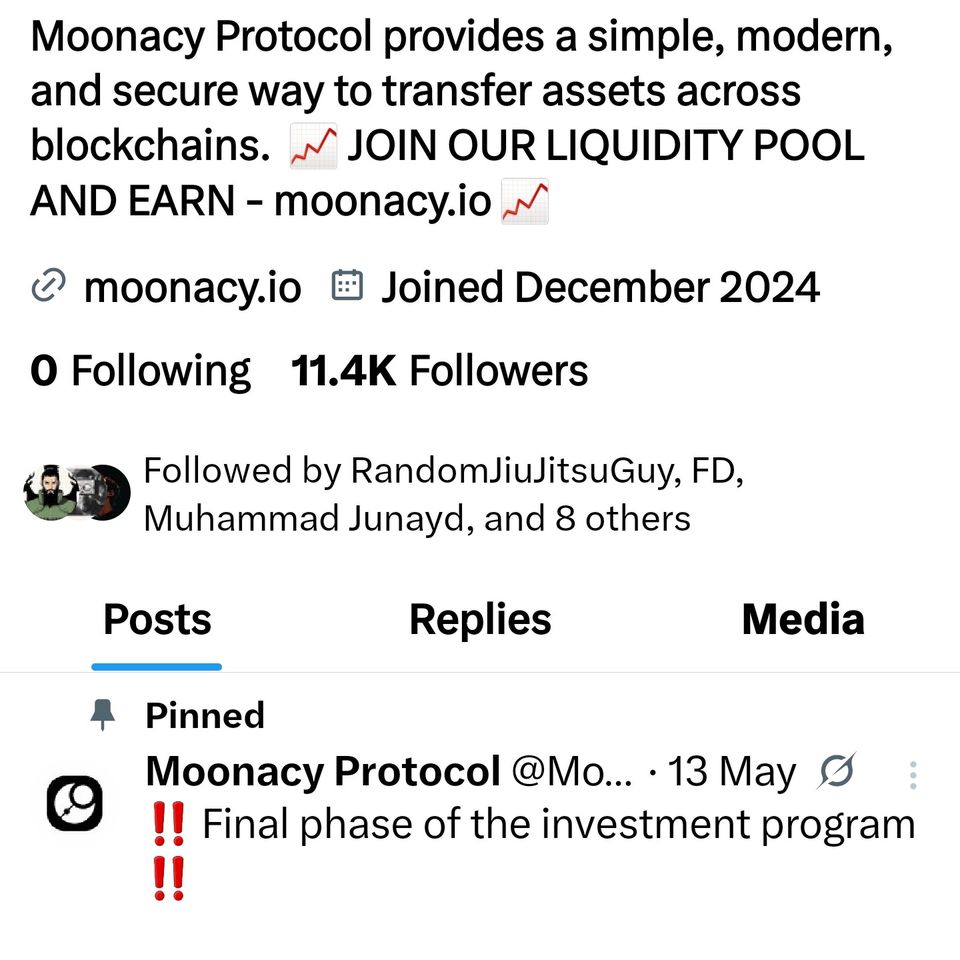Screen dimensions: 960x960
Task: Switch to the Media tab
Action: pyautogui.click(x=802, y=619)
